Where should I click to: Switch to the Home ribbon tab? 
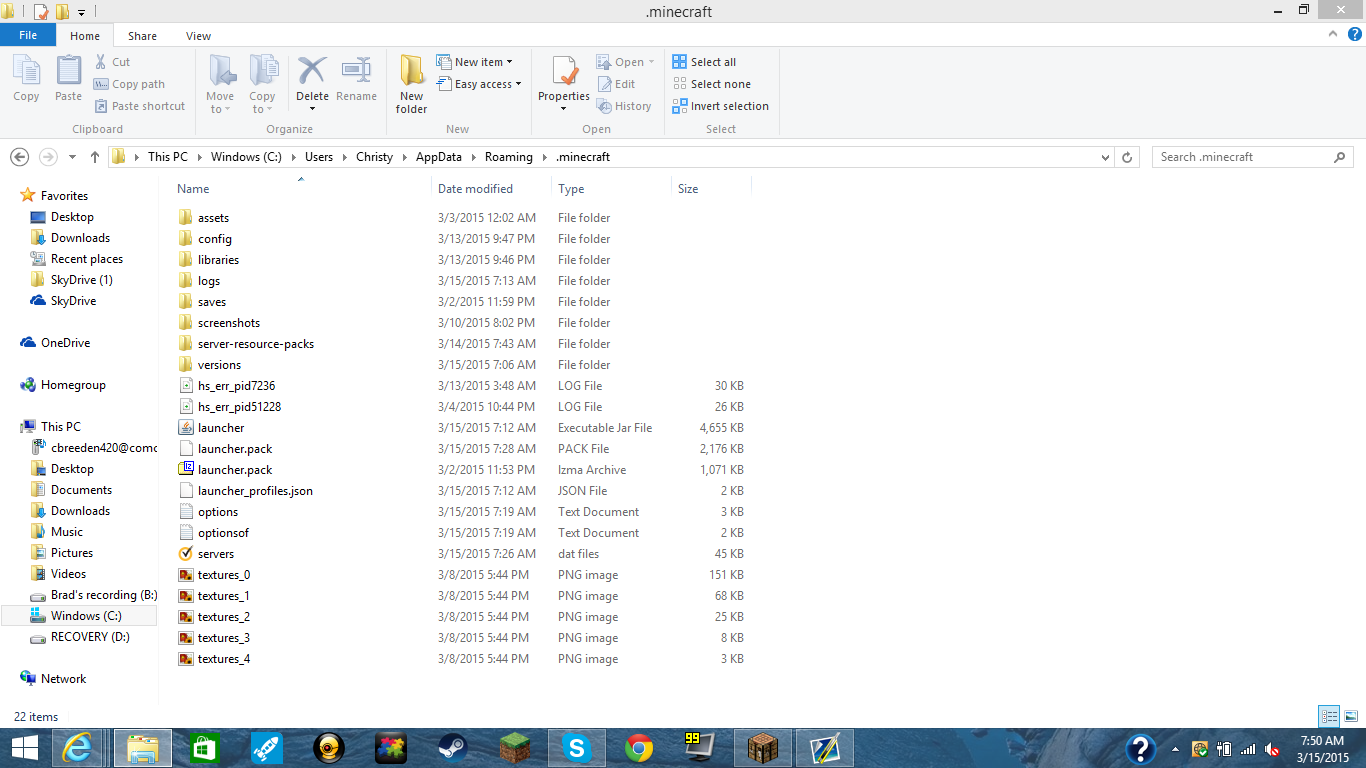point(85,36)
